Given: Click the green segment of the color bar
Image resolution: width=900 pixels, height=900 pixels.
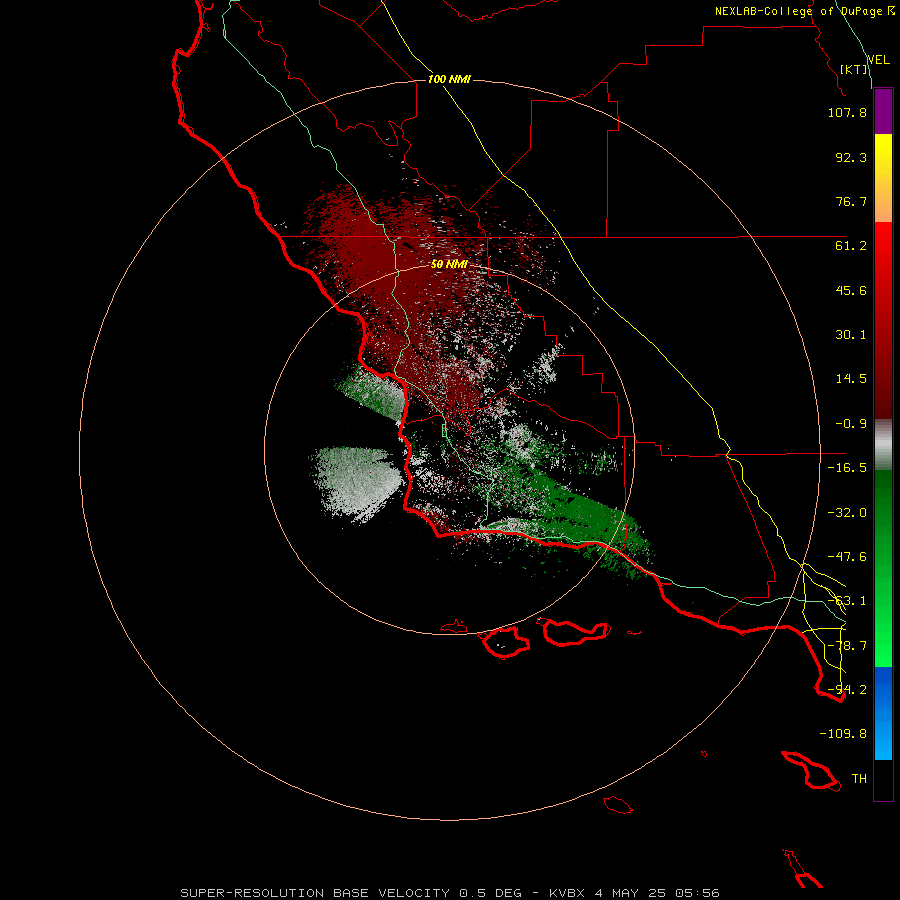Looking at the screenshot, I should pos(883,568).
